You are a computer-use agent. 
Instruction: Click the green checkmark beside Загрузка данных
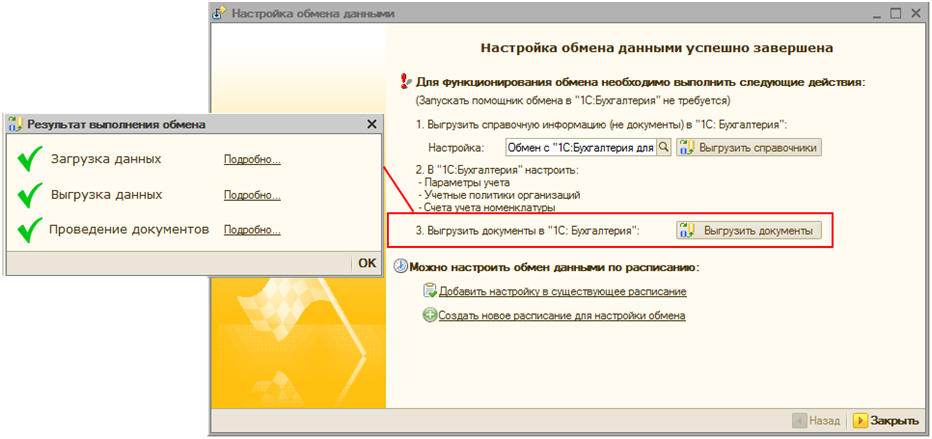(32, 159)
